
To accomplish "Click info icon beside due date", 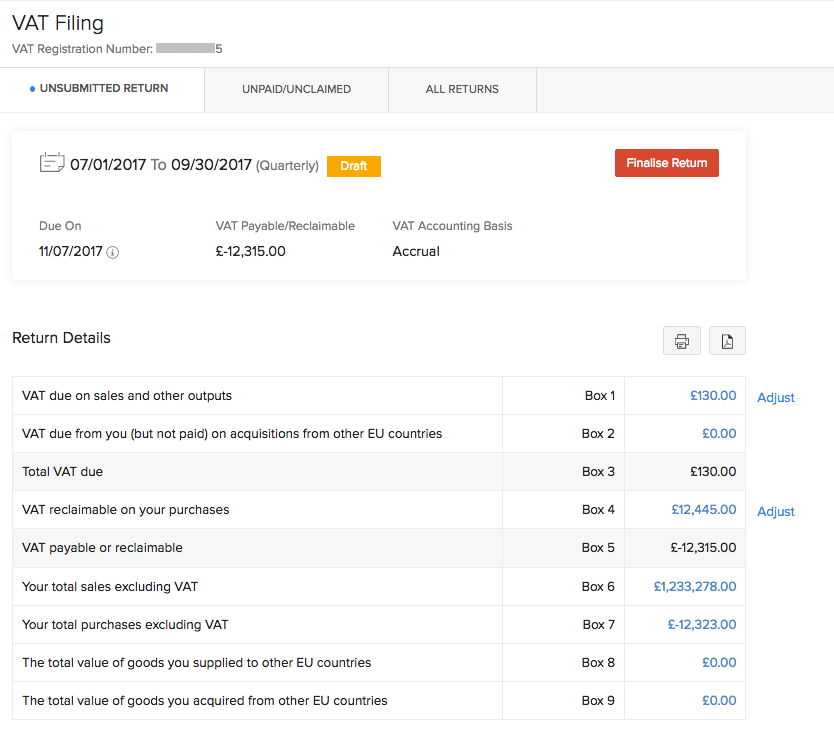I will pos(113,253).
